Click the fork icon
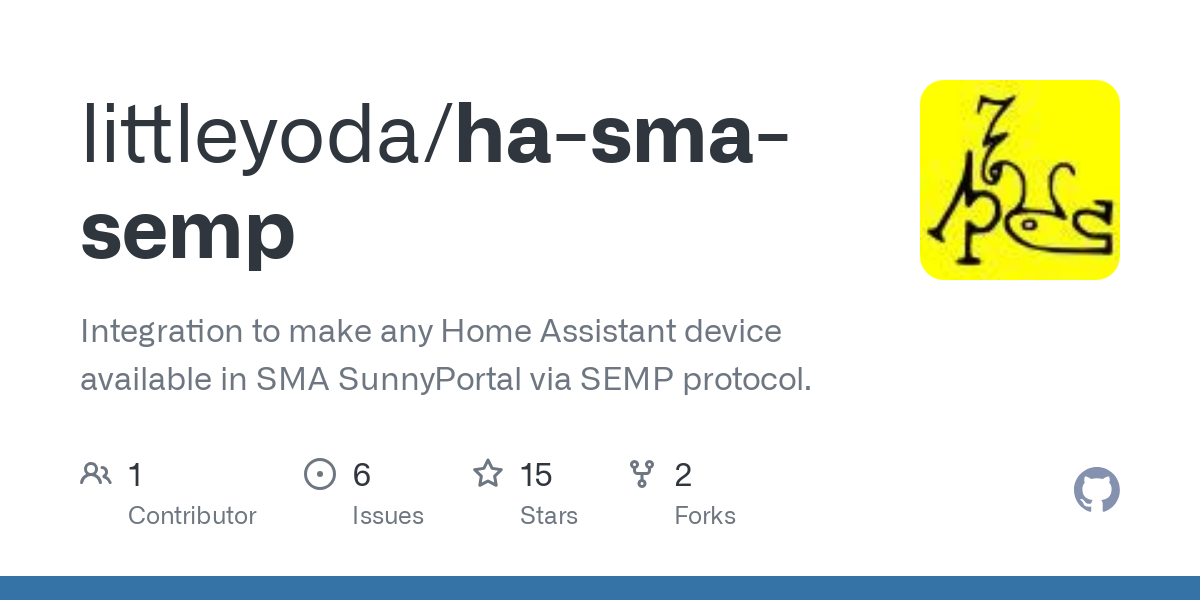The image size is (1200, 600). click(x=642, y=474)
